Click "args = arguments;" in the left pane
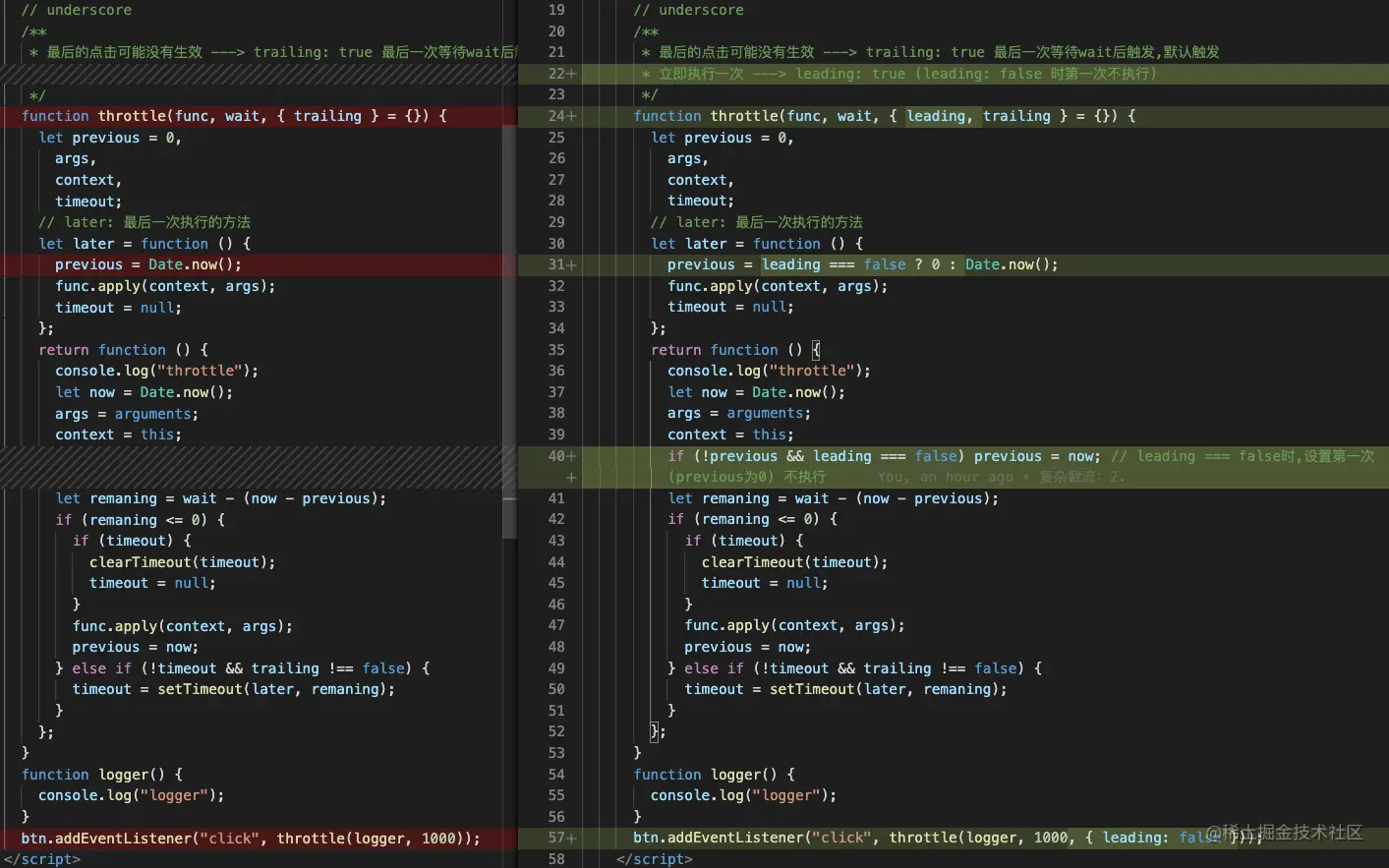1389x868 pixels. point(127,414)
